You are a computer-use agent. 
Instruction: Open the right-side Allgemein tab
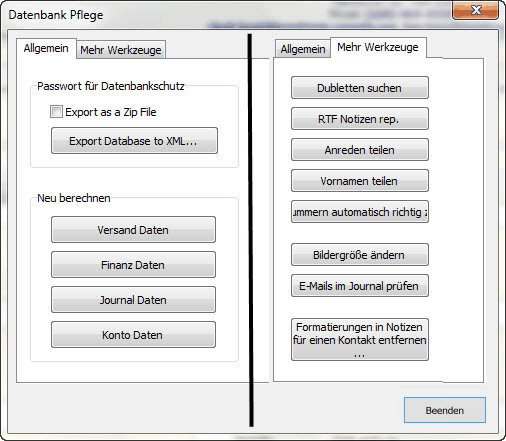303,49
